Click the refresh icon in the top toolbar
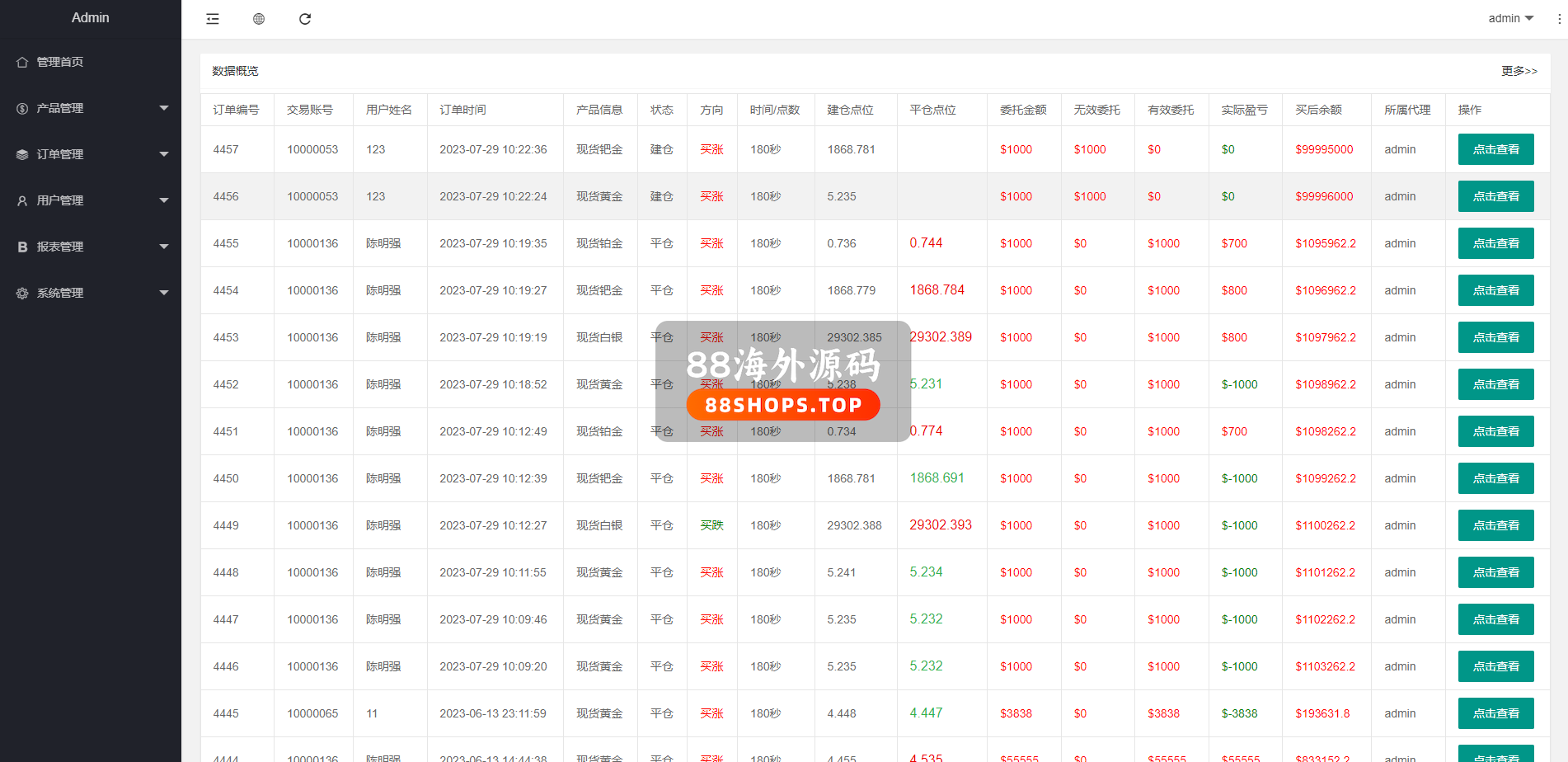1568x762 pixels. pyautogui.click(x=305, y=19)
